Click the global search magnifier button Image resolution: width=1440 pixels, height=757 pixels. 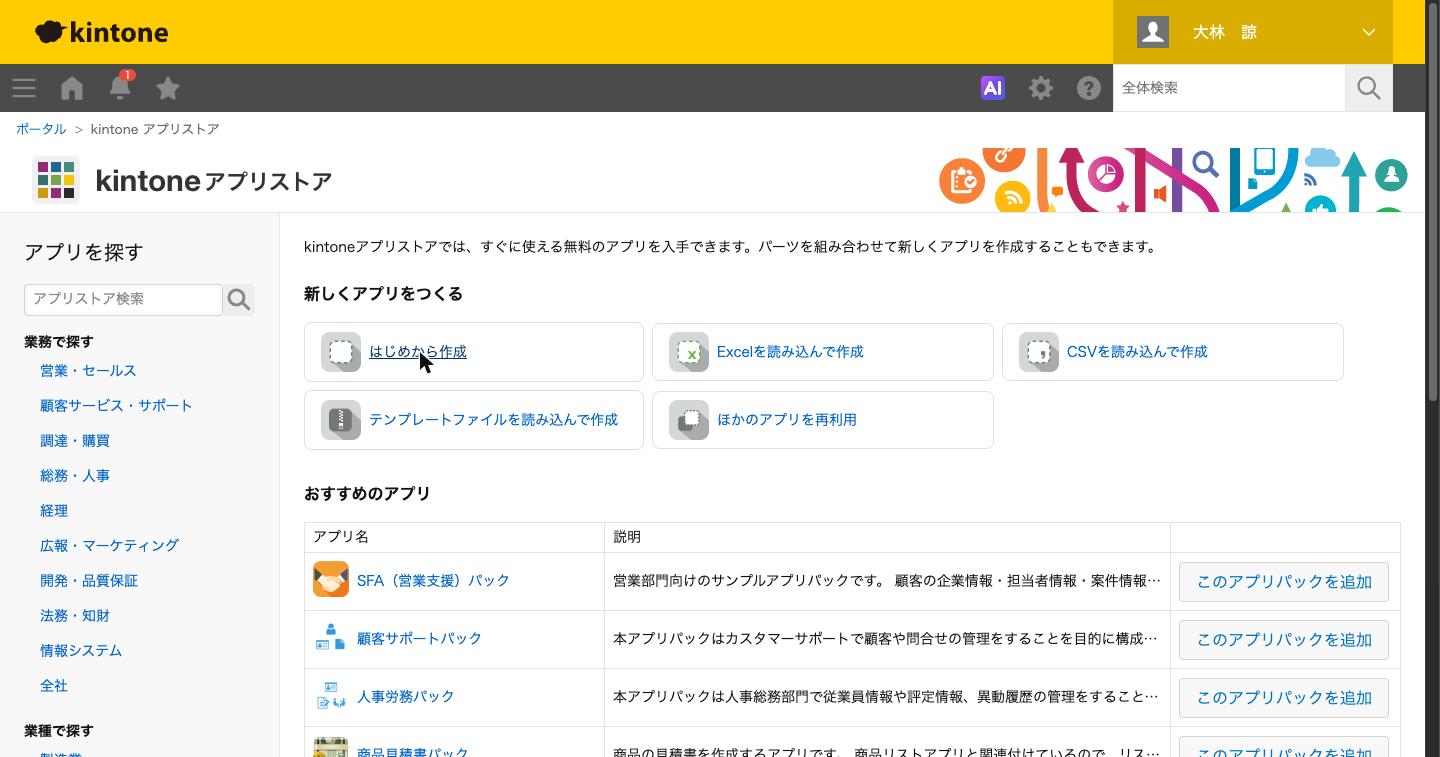coord(1369,88)
